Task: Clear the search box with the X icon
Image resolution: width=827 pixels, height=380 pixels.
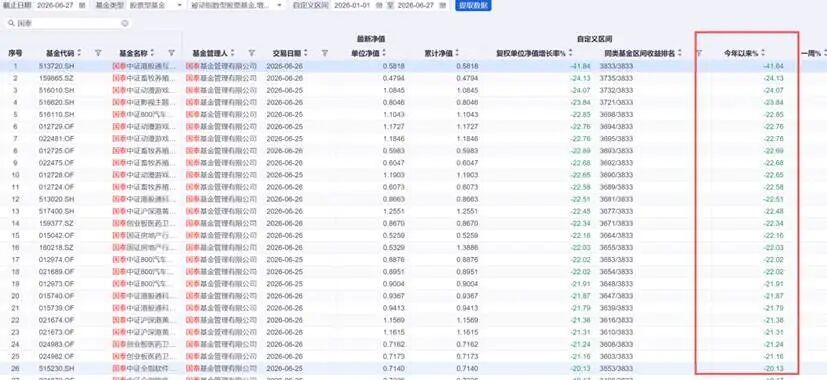Action: pyautogui.click(x=125, y=23)
